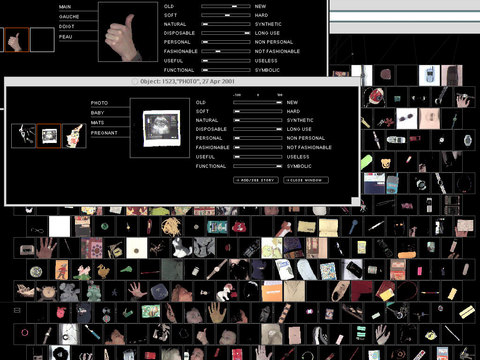Viewport: 480px width, 360px height.
Task: Open the red coin purse object
Action: (x=239, y=226)
